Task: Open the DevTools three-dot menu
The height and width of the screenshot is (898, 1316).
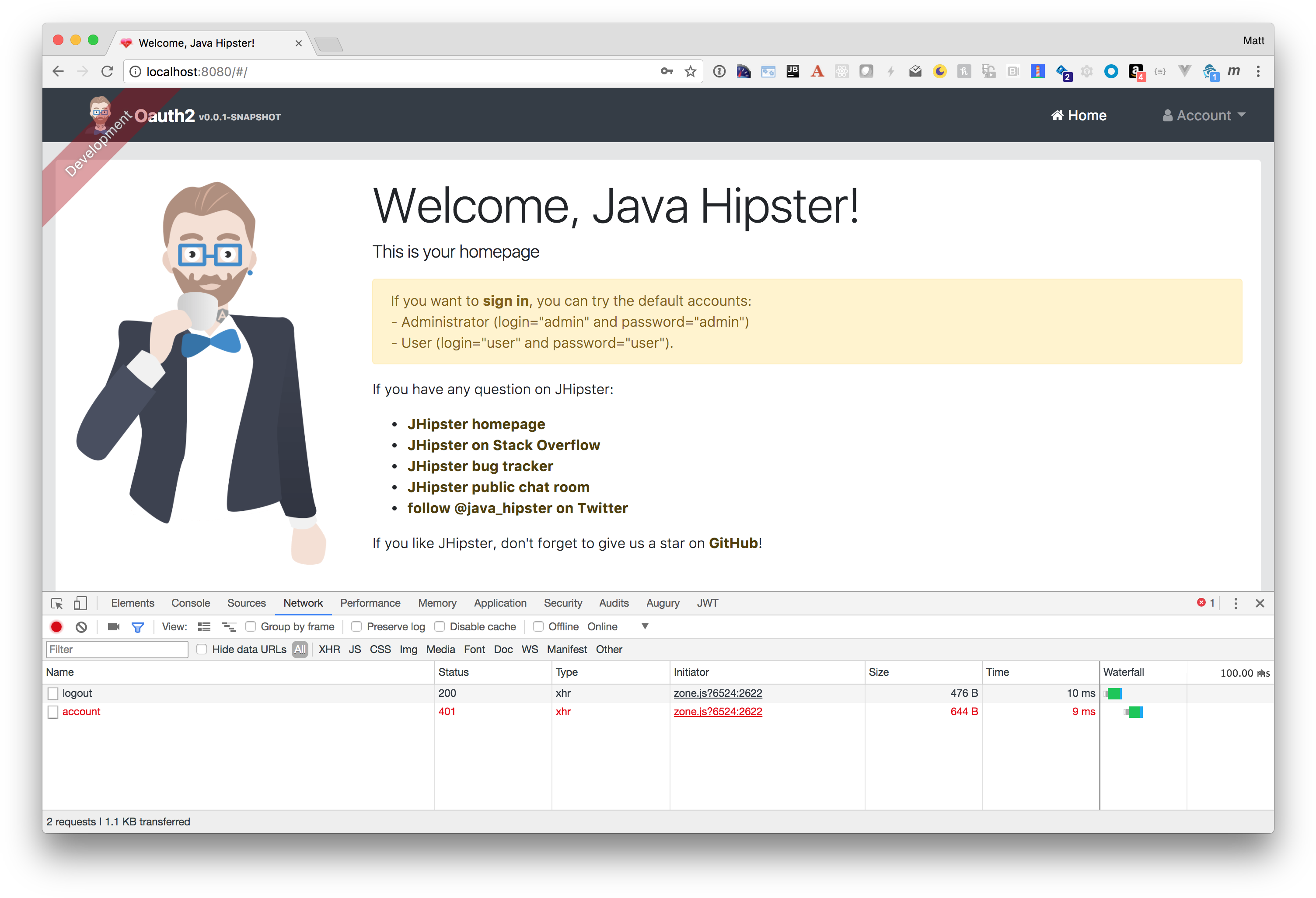Action: 1236,604
